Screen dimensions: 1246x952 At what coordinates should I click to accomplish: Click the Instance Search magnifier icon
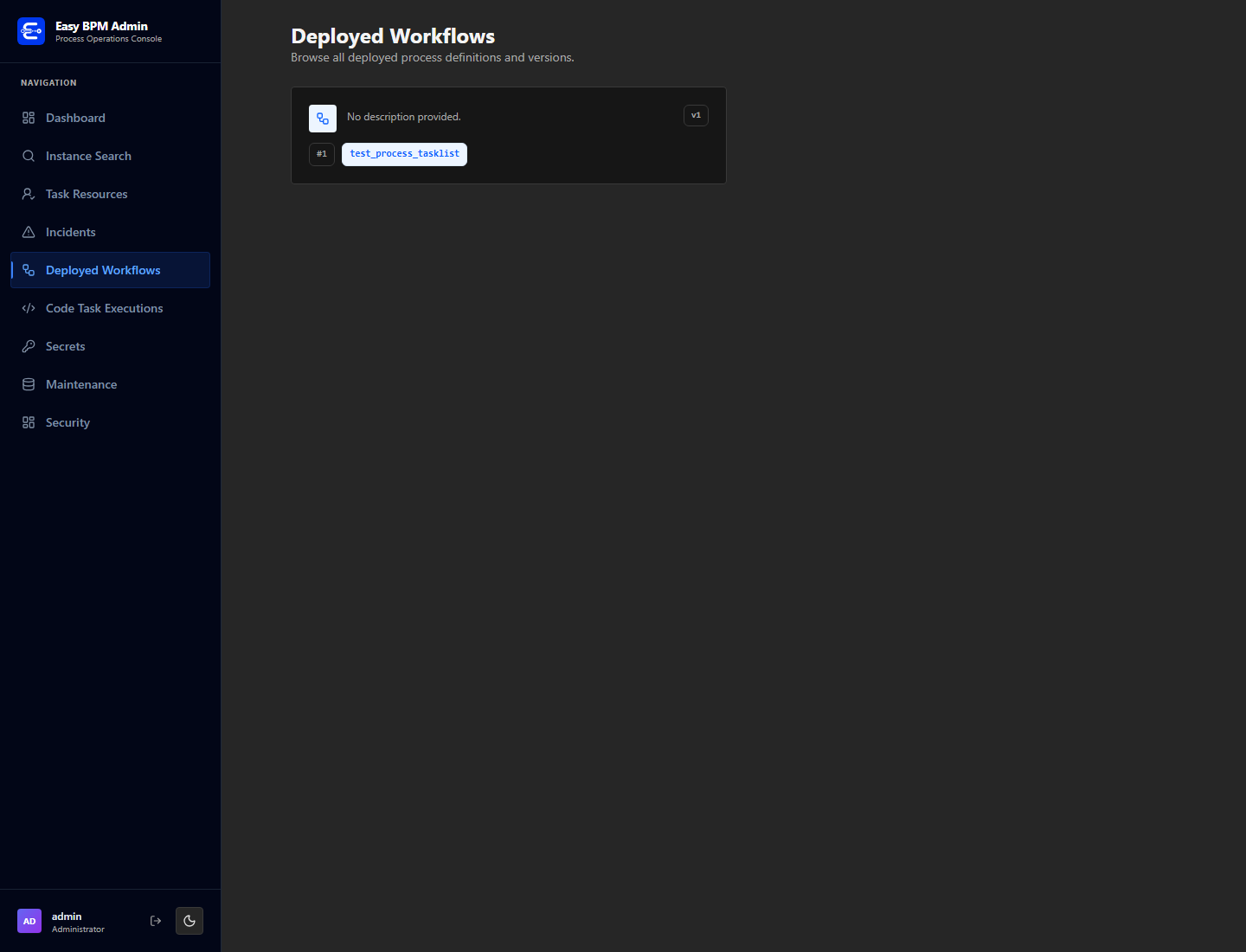coord(29,156)
